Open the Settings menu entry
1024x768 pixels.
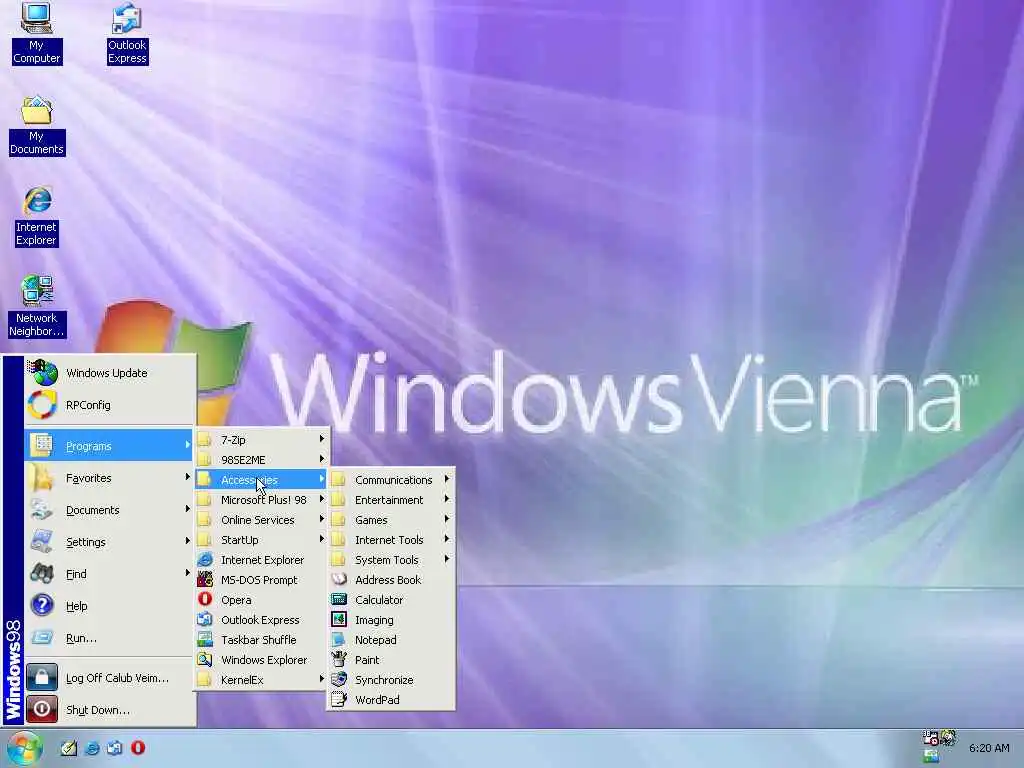click(109, 542)
